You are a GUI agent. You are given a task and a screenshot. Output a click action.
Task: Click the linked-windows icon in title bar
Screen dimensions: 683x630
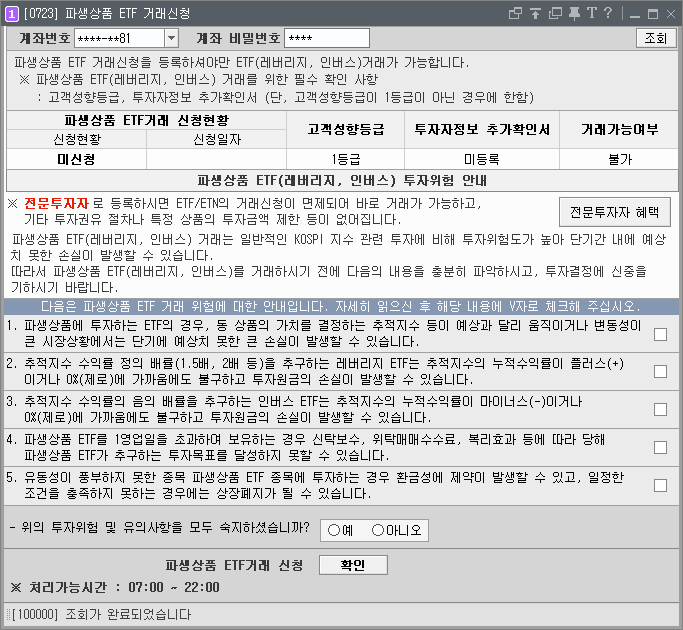click(x=515, y=14)
